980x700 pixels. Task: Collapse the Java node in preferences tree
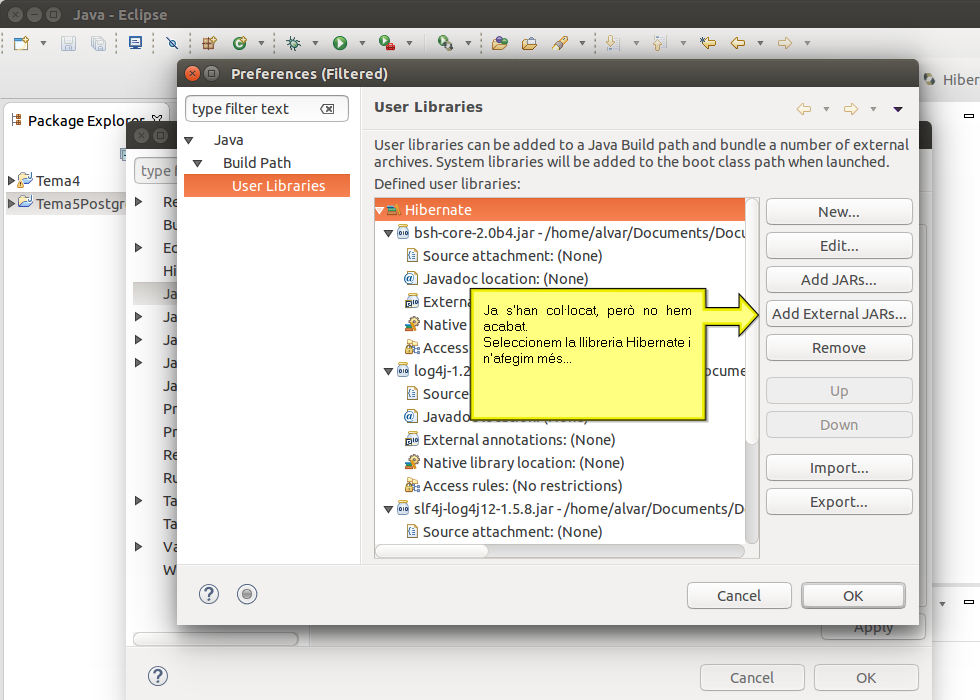(x=189, y=141)
